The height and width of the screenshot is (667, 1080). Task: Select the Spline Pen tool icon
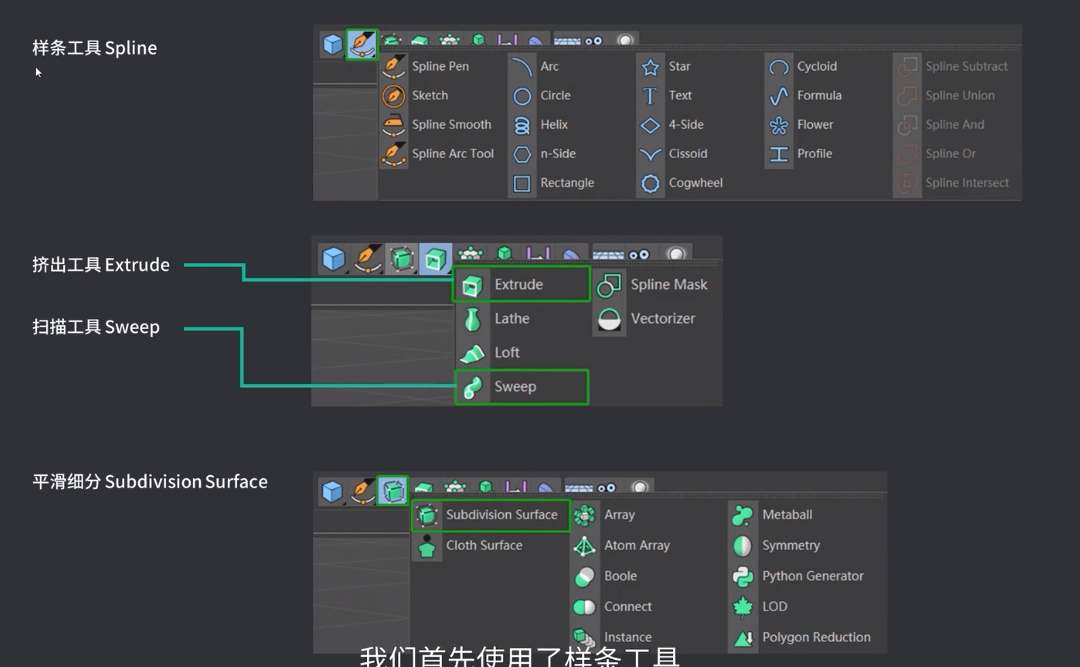coord(394,67)
